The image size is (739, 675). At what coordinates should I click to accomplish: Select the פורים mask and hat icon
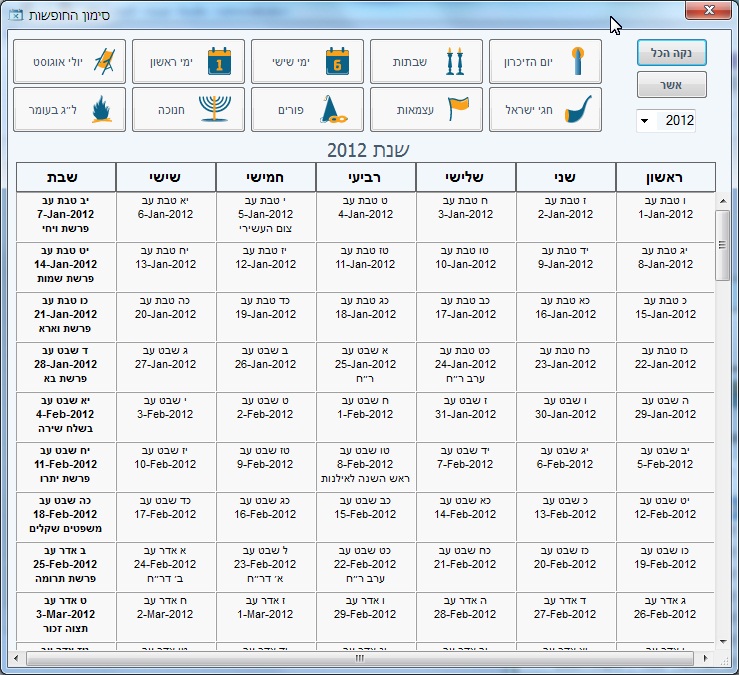tap(307, 110)
